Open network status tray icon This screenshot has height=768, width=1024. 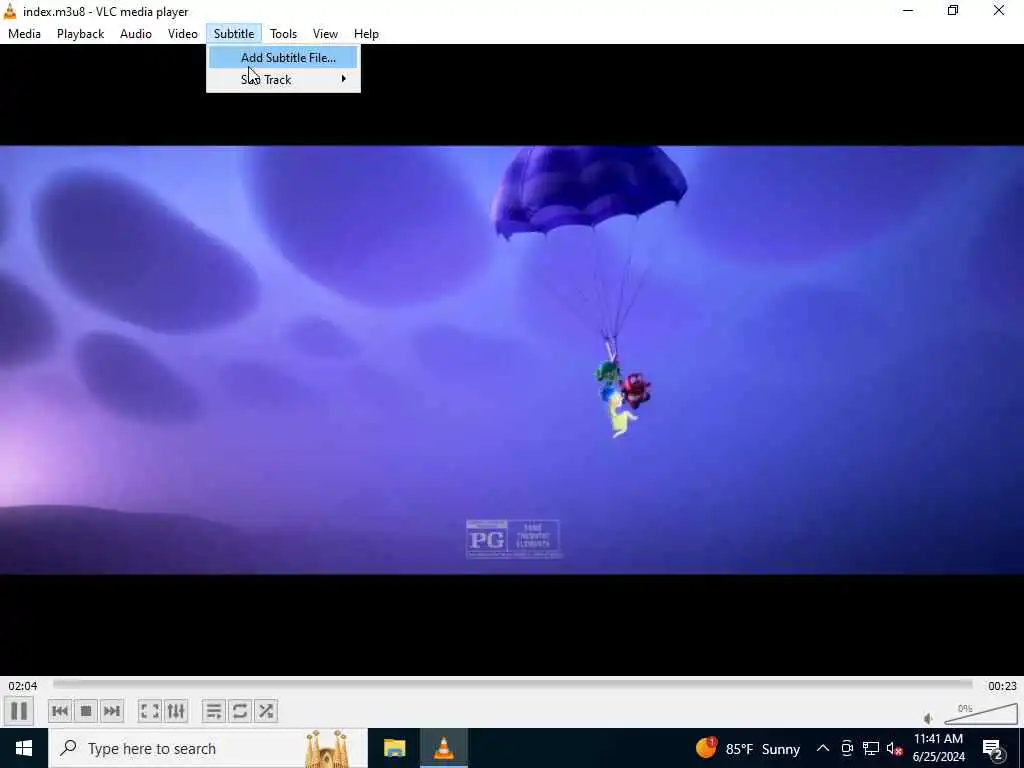click(x=871, y=748)
